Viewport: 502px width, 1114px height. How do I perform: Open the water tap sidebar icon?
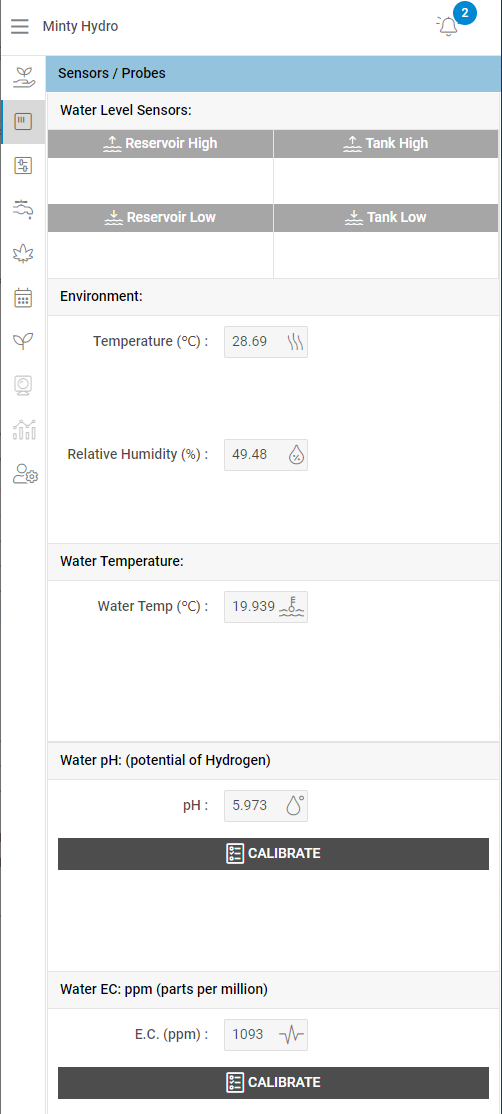[23, 209]
